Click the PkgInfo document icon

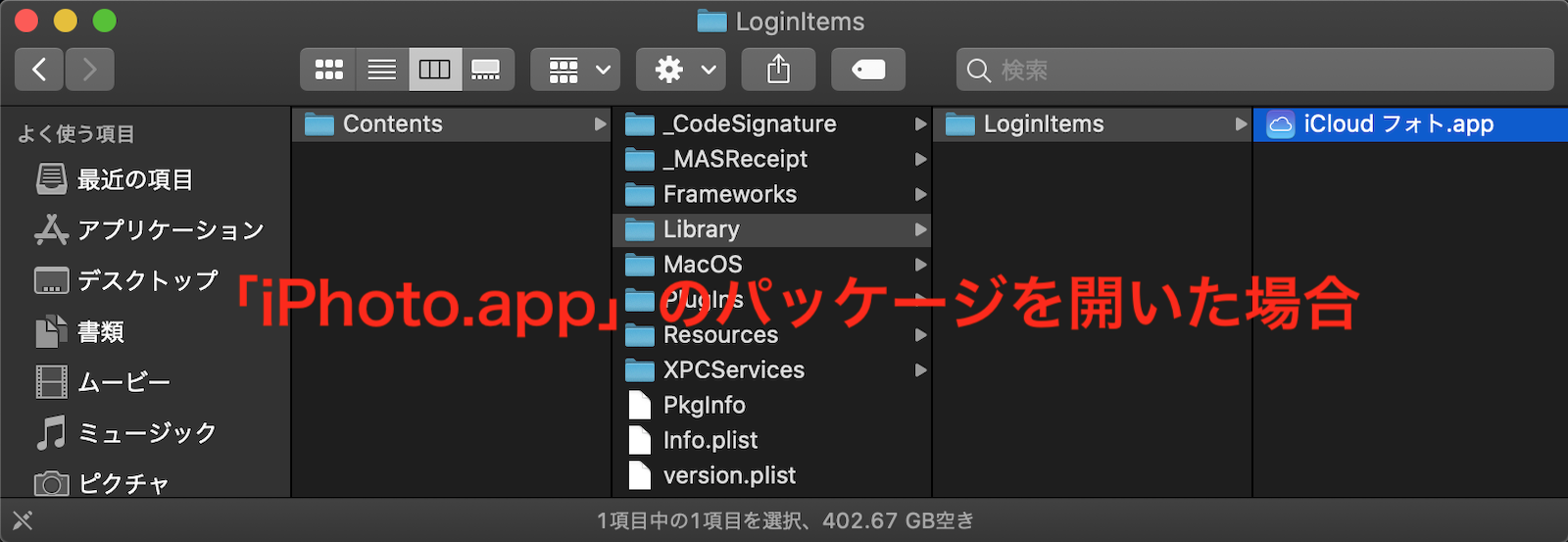640,405
